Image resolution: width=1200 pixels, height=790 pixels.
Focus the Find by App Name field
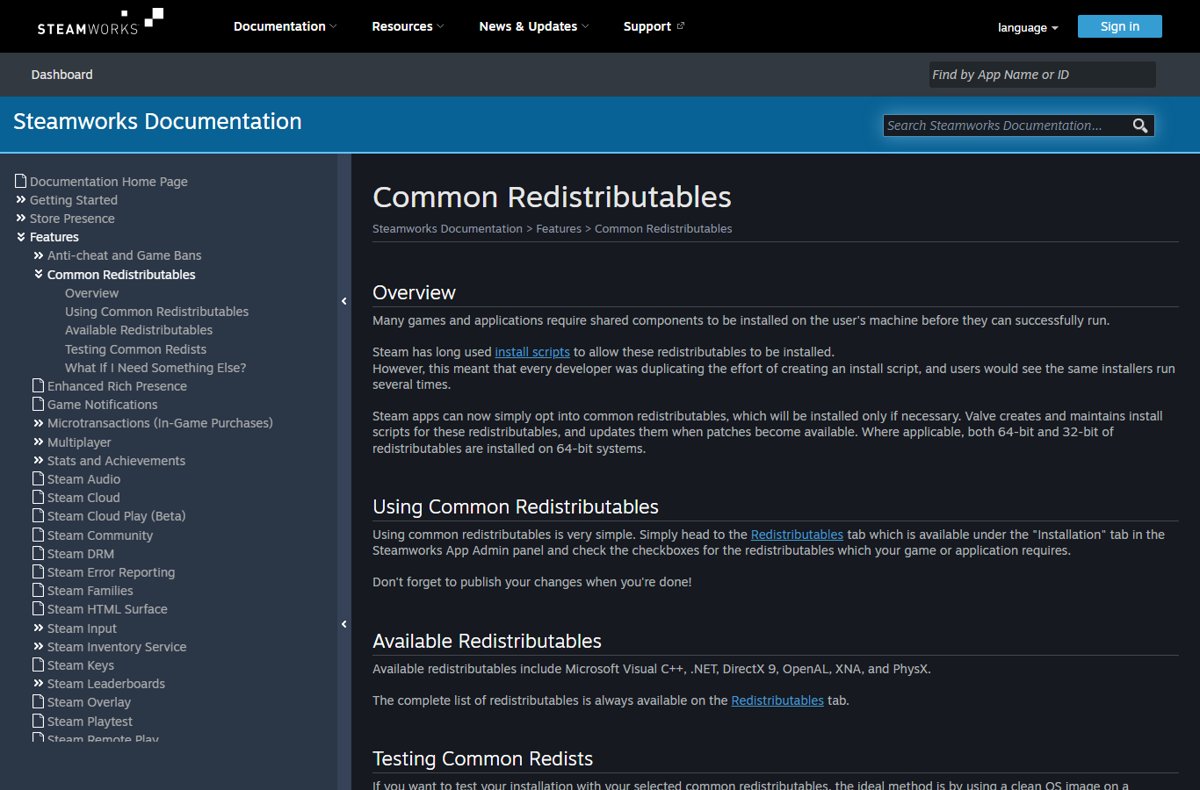[1042, 75]
